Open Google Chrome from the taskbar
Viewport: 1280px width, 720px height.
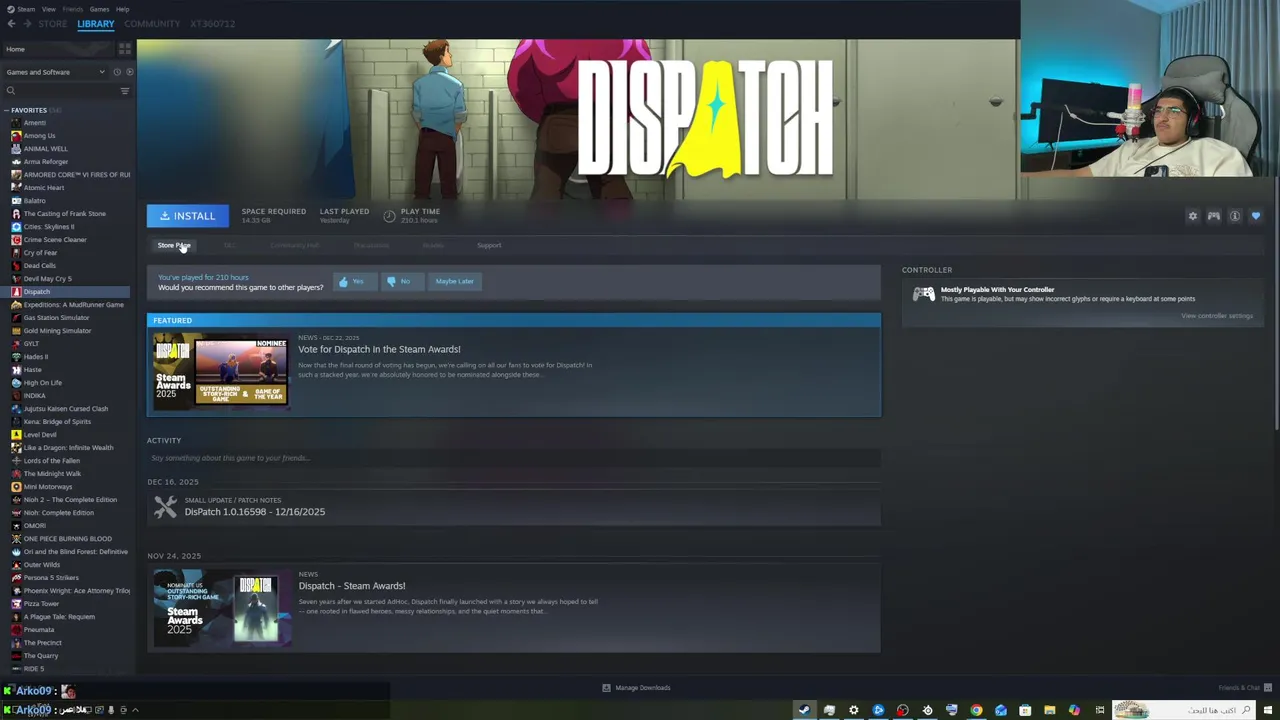(976, 710)
